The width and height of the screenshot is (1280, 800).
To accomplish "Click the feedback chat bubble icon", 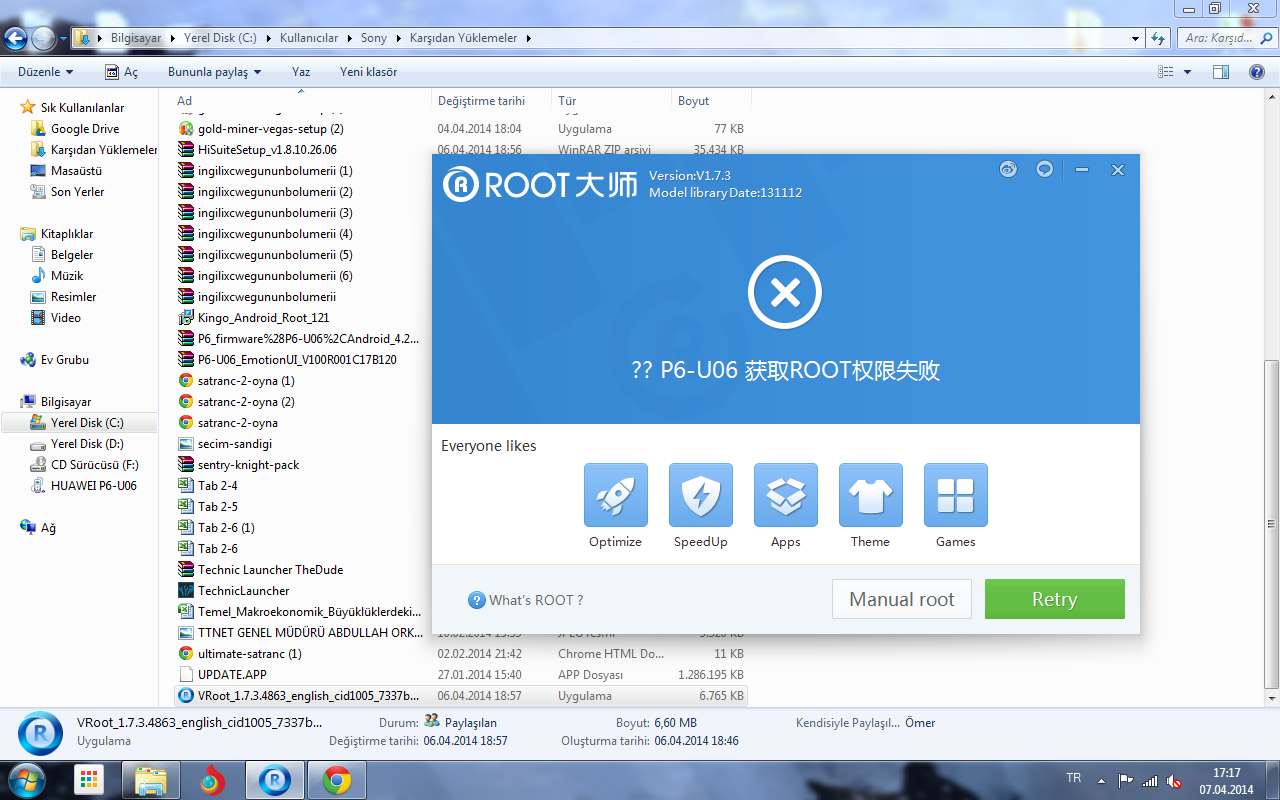I will click(x=1044, y=169).
